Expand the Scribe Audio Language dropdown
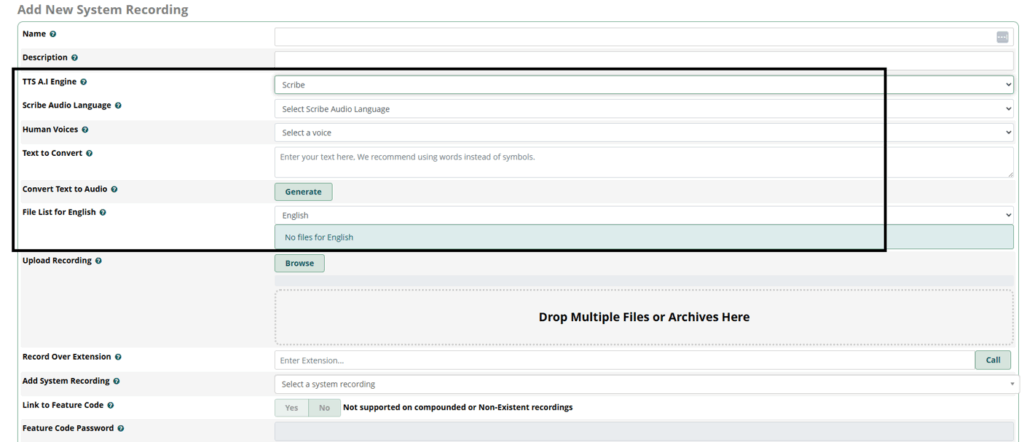 click(x=644, y=109)
